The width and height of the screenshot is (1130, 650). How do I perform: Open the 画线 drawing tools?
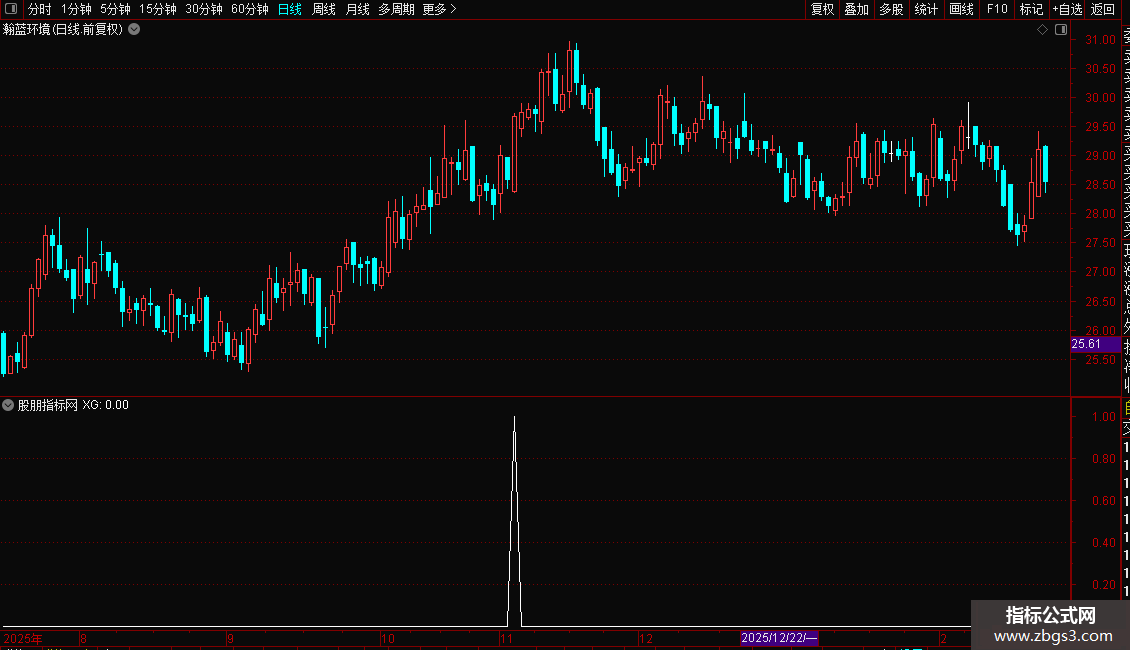[x=961, y=9]
